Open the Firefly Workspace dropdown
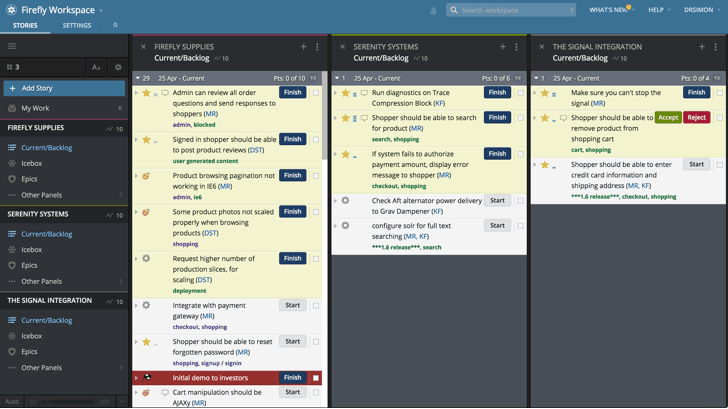 click(101, 10)
